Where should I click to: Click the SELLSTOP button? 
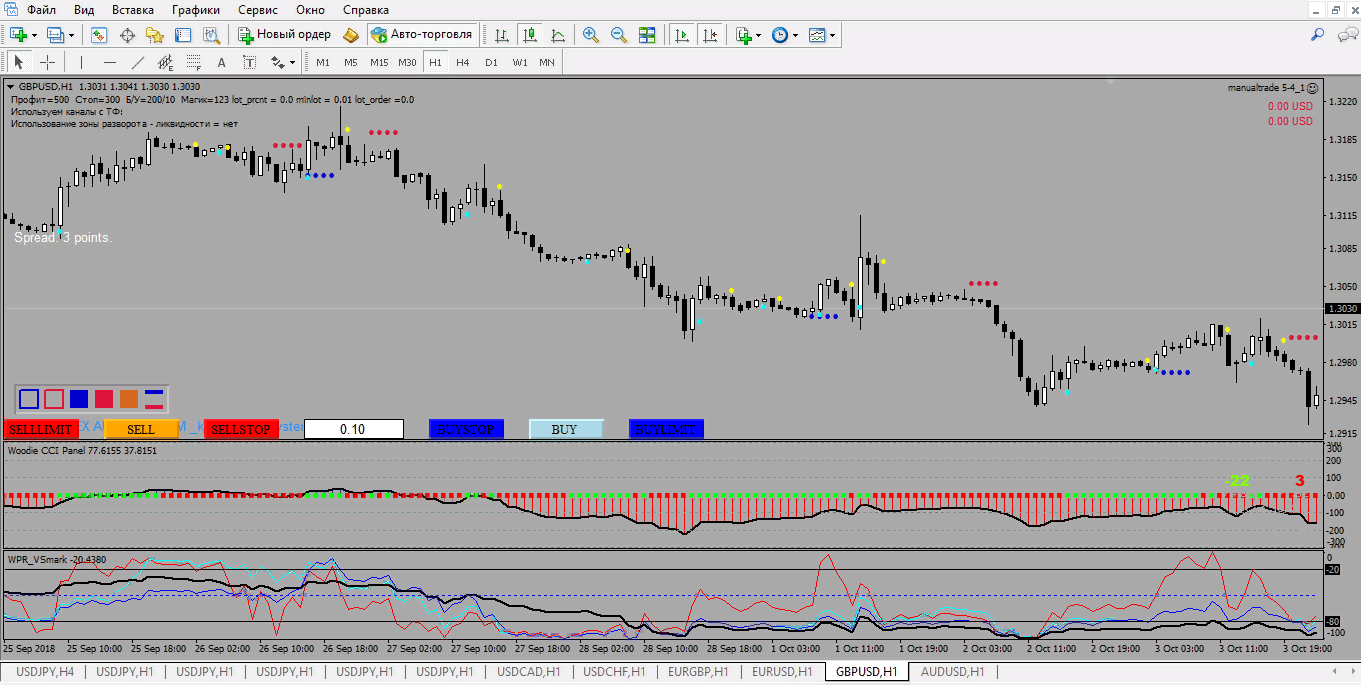(241, 429)
